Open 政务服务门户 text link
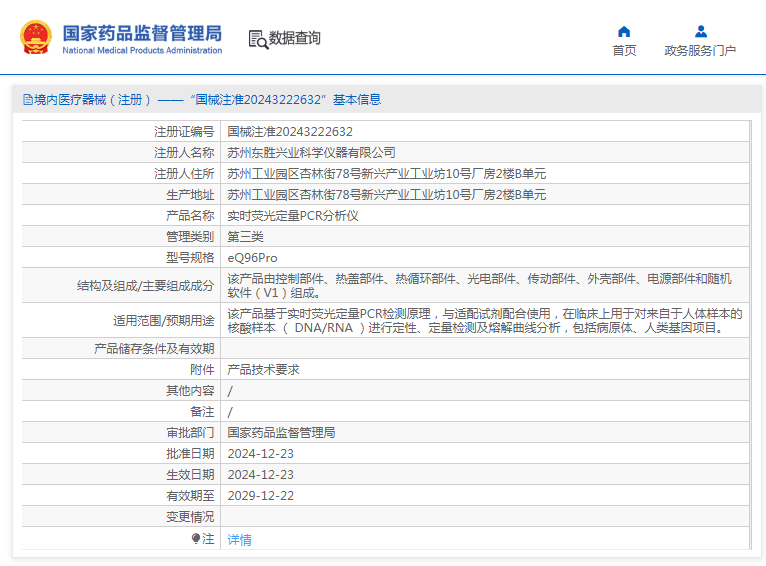Viewport: 766px width, 566px height. 700,51
